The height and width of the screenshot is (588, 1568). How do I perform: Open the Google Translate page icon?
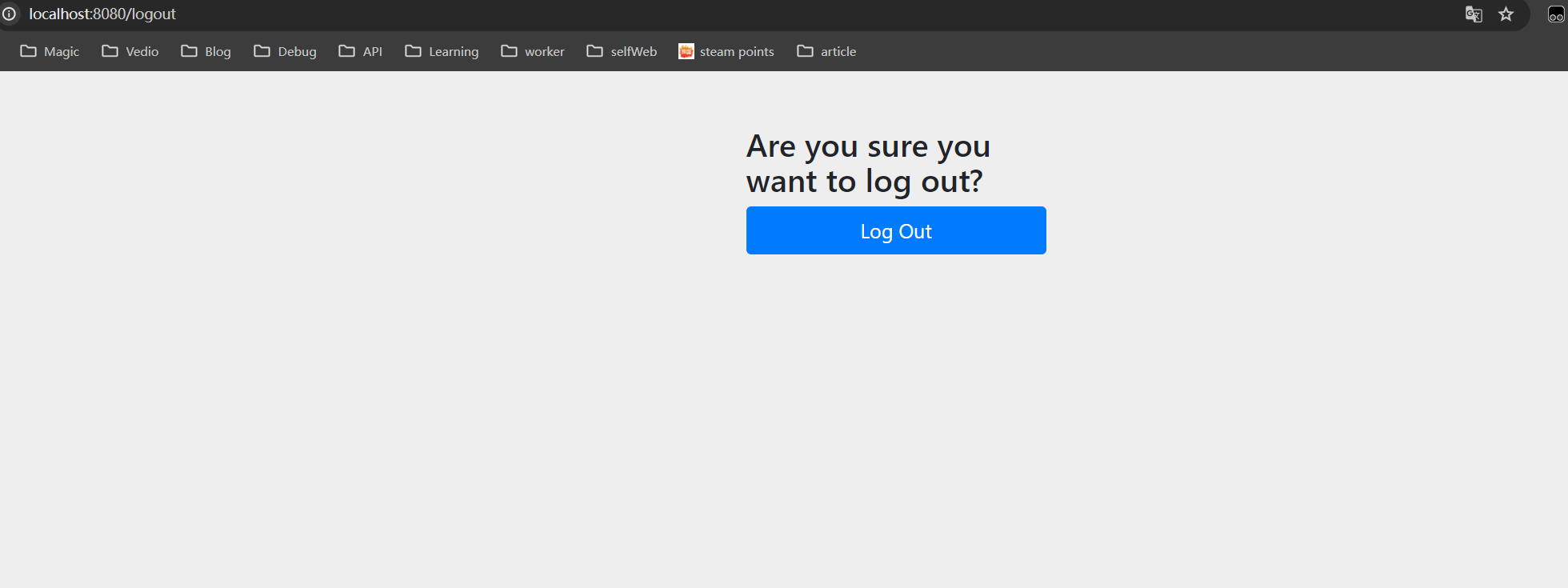tap(1473, 14)
